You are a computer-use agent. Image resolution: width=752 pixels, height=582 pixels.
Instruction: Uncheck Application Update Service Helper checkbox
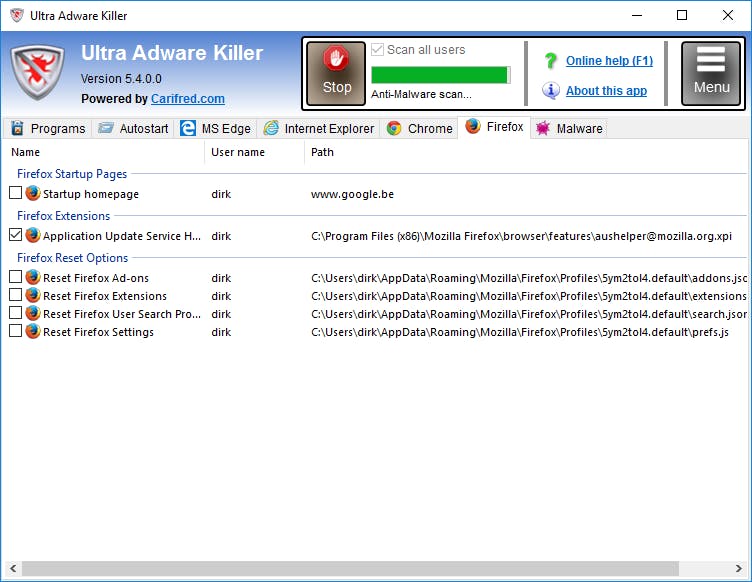tap(15, 235)
